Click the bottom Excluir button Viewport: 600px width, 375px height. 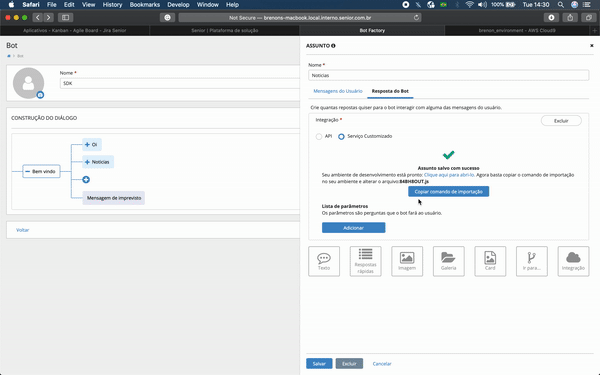tap(349, 364)
